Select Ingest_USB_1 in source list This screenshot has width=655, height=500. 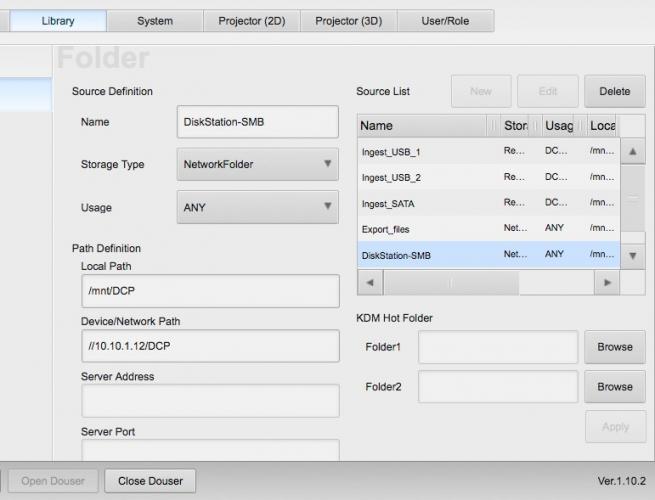pos(427,152)
